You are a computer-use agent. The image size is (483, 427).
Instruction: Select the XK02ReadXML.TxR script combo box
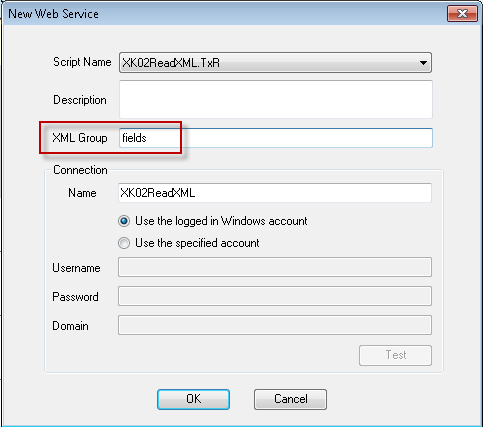275,63
